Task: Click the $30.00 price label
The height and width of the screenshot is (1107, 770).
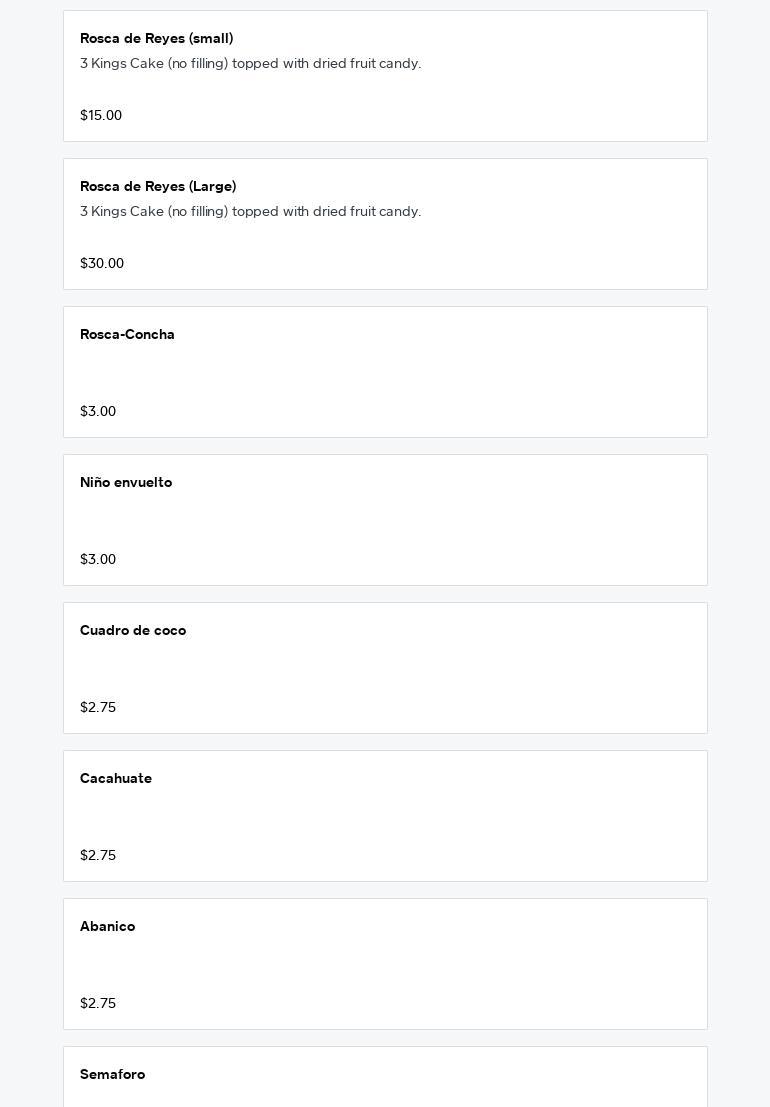Action: (102, 264)
